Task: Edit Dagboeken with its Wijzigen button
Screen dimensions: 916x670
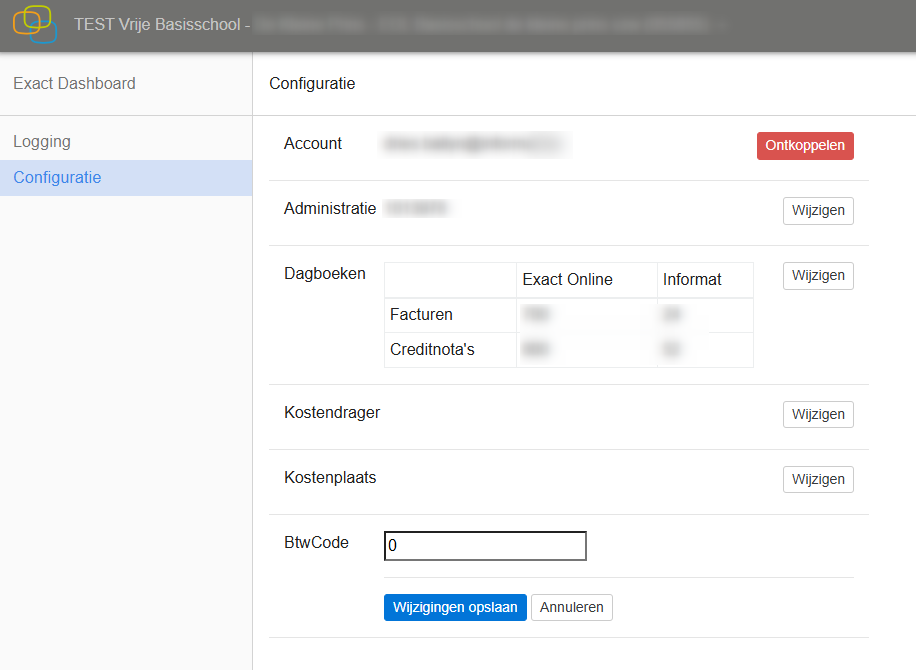Action: point(817,276)
